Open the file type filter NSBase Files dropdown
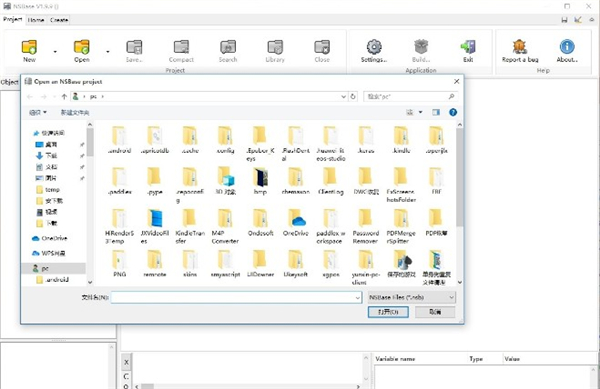600x389 pixels. [x=412, y=297]
